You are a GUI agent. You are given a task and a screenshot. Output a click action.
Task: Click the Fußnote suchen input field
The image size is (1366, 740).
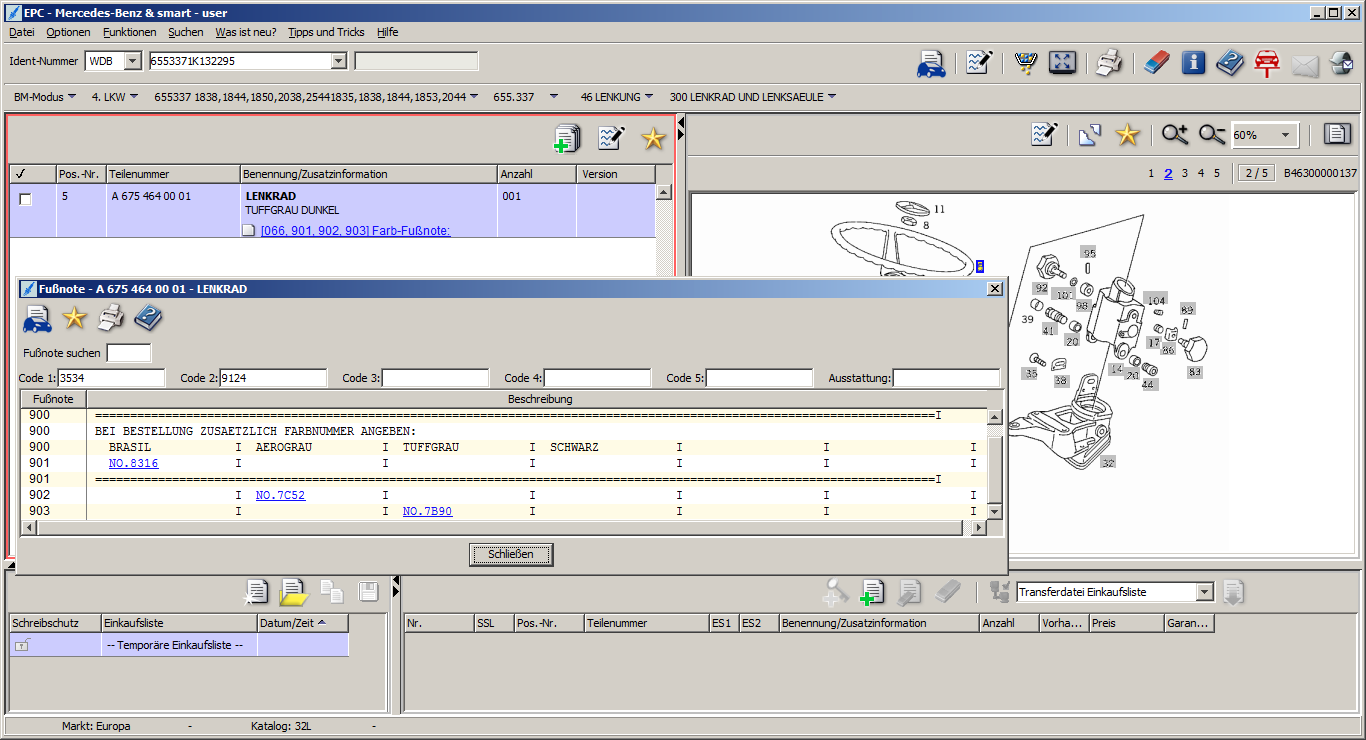[129, 352]
